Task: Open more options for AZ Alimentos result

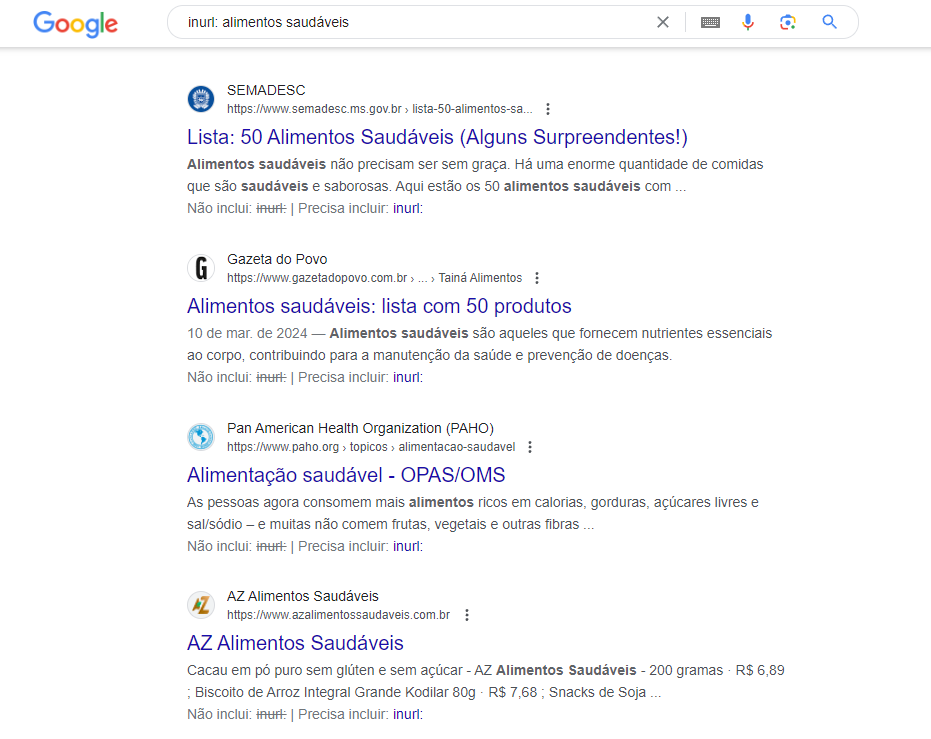Action: [x=467, y=615]
